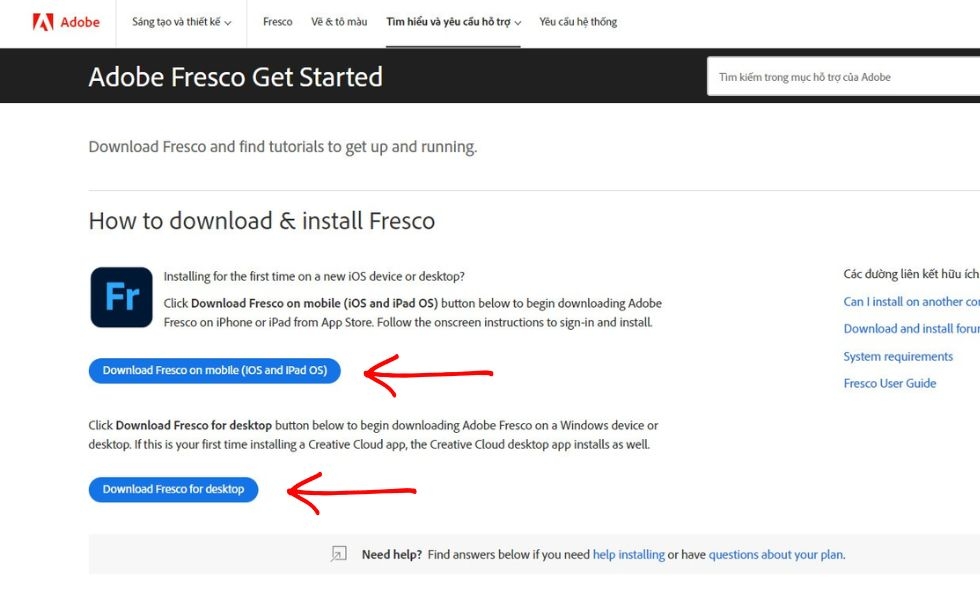Click the Fresco Fr app icon
The height and width of the screenshot is (600, 980).
[x=120, y=295]
